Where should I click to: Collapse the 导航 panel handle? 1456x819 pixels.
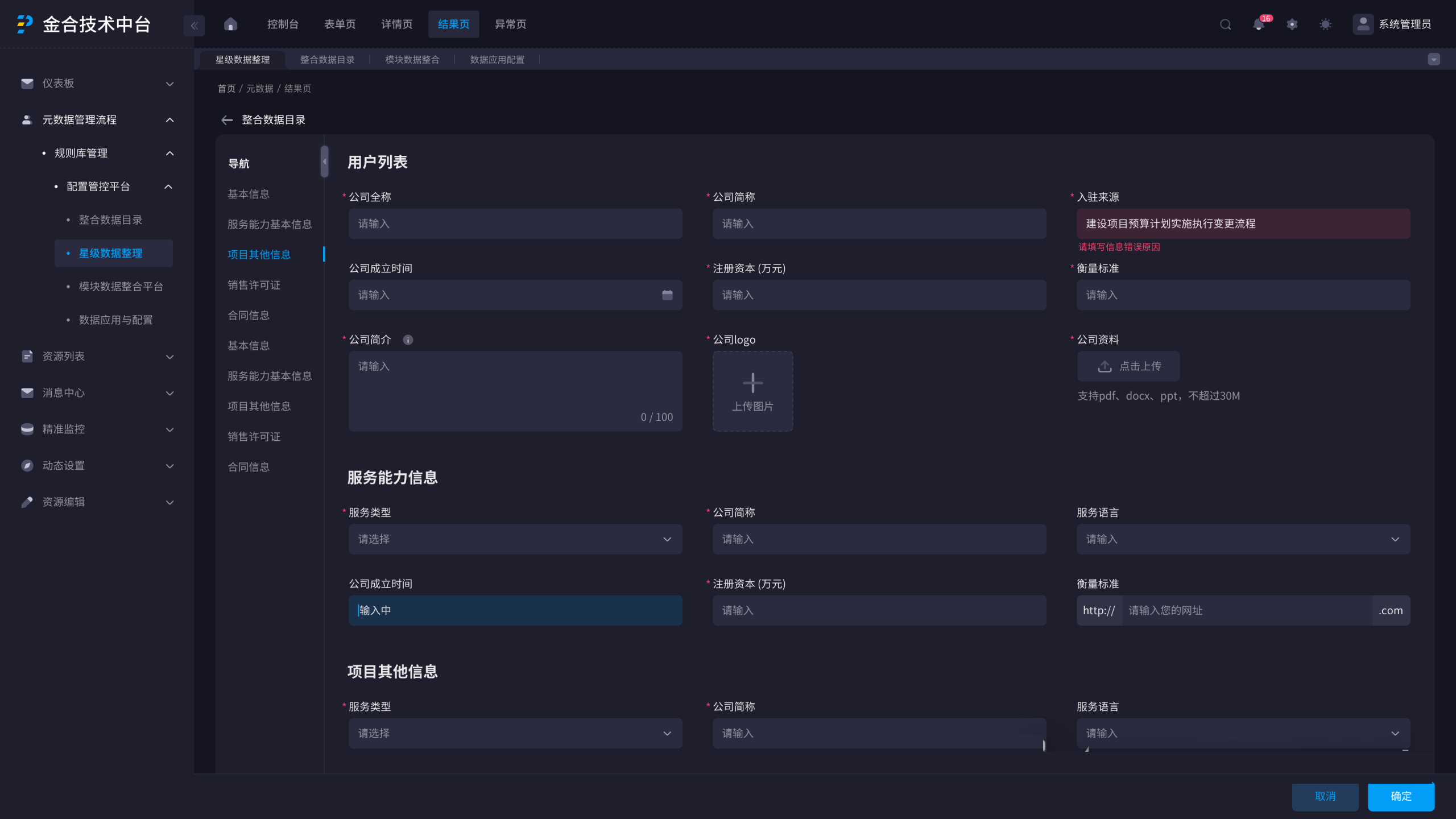[x=324, y=162]
